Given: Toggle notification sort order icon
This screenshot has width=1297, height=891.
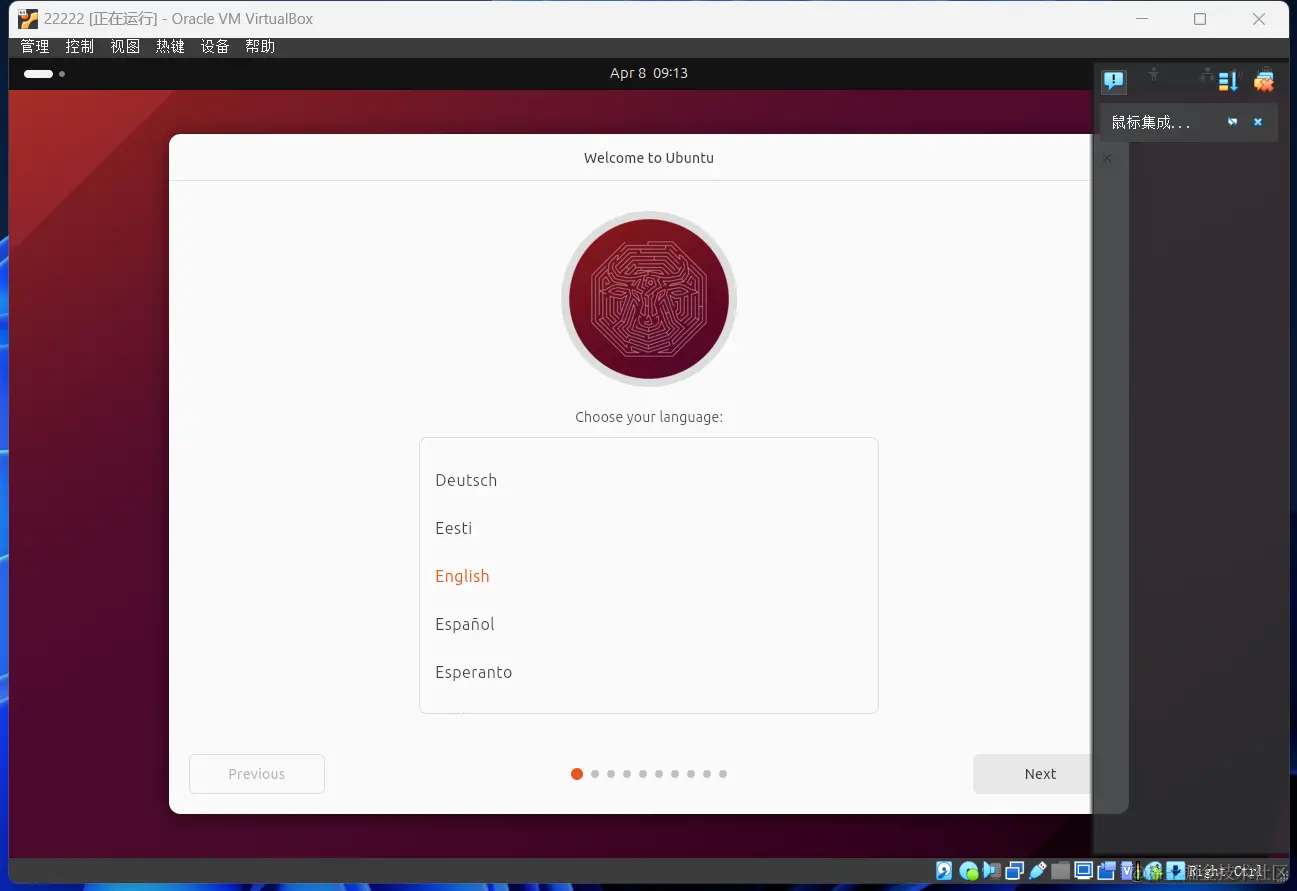Looking at the screenshot, I should point(1228,81).
